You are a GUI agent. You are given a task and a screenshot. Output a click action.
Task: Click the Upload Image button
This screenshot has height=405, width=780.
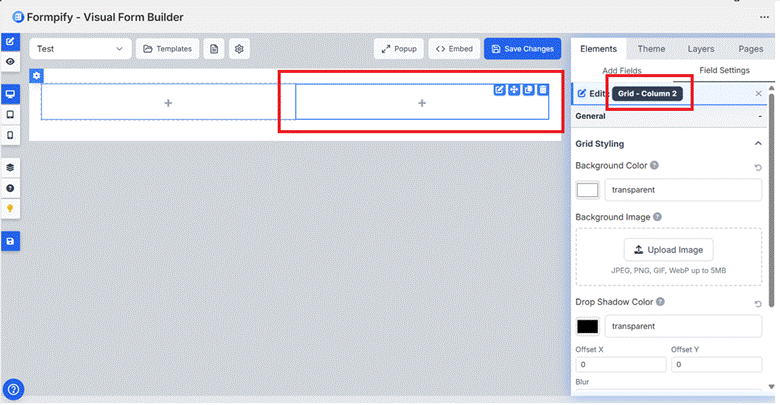[x=668, y=249]
